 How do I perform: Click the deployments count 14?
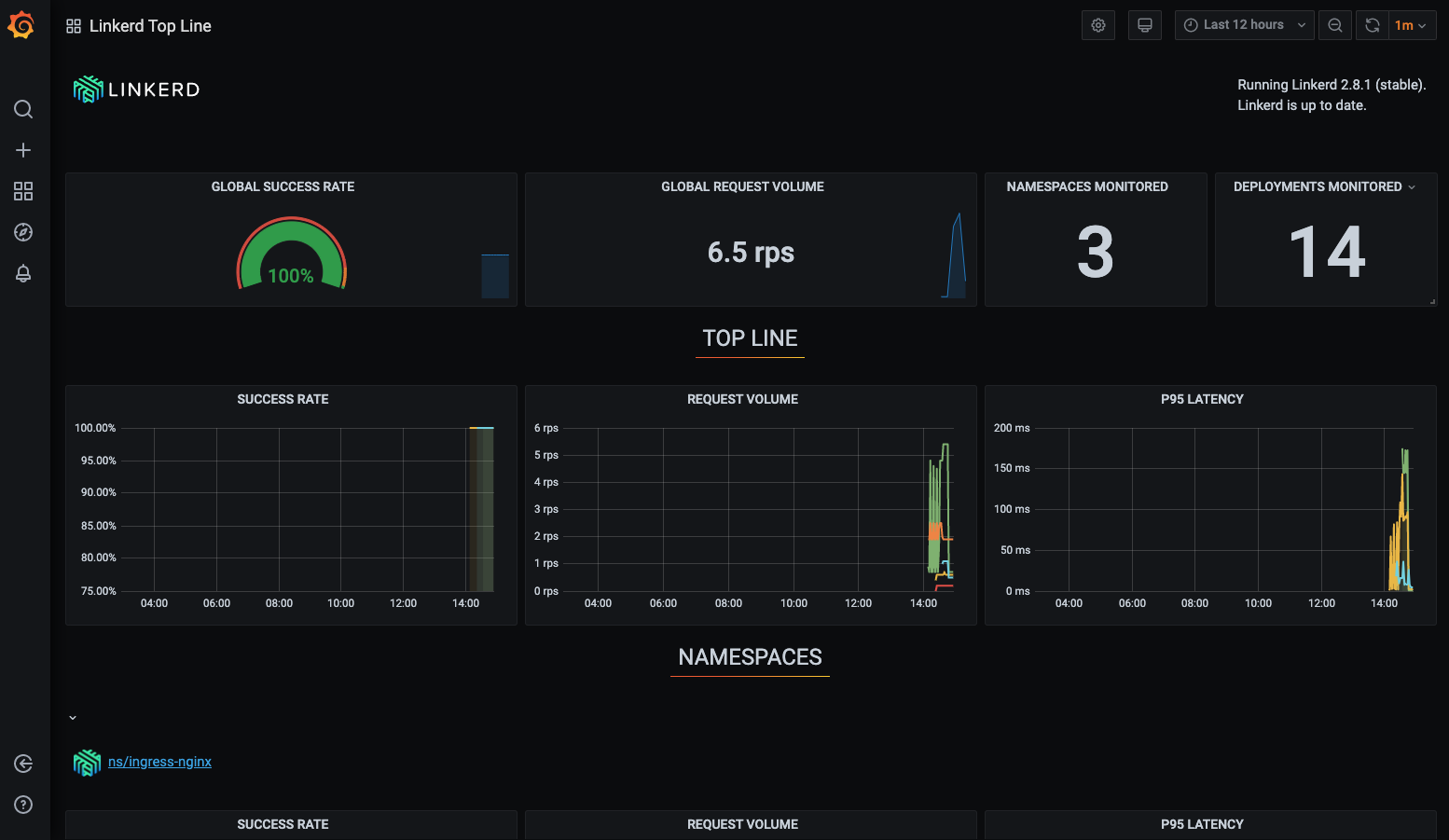(1328, 253)
